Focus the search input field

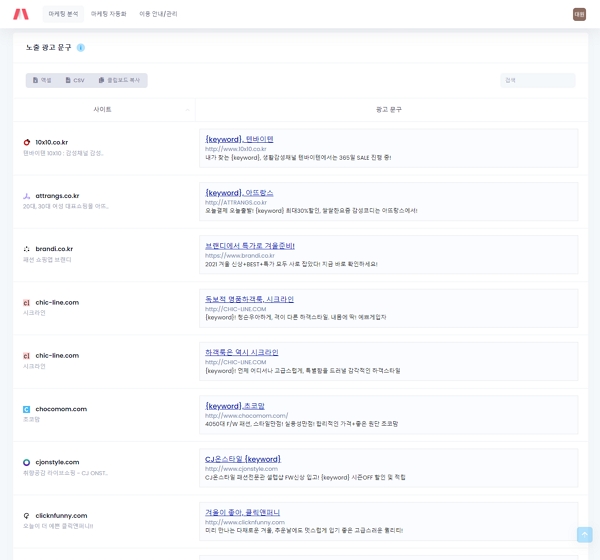(538, 80)
